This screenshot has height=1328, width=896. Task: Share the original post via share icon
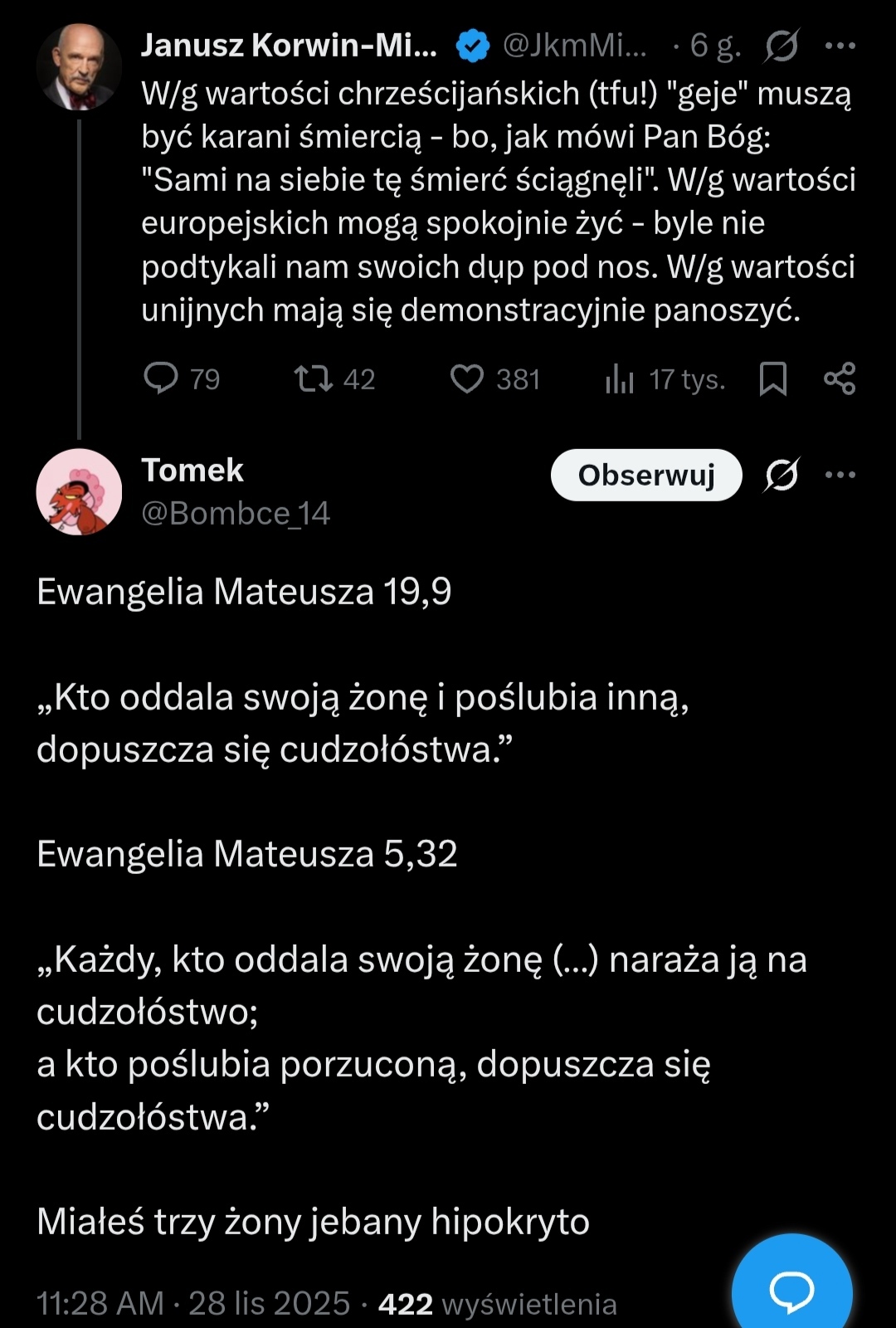840,378
